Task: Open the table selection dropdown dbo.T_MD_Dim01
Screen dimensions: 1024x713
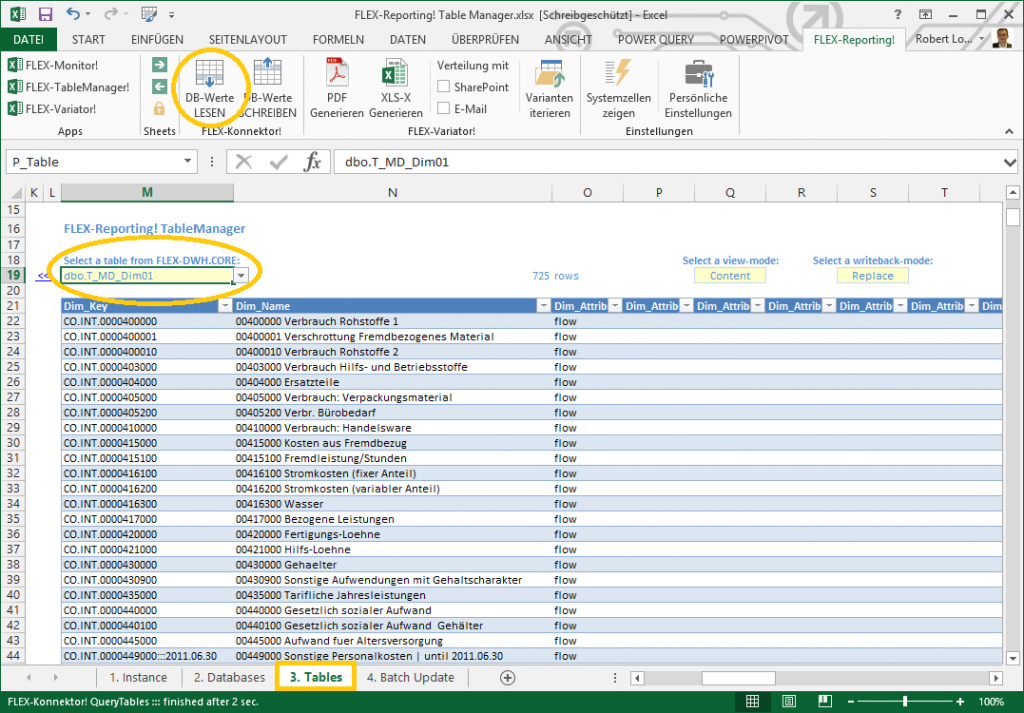Action: point(241,276)
